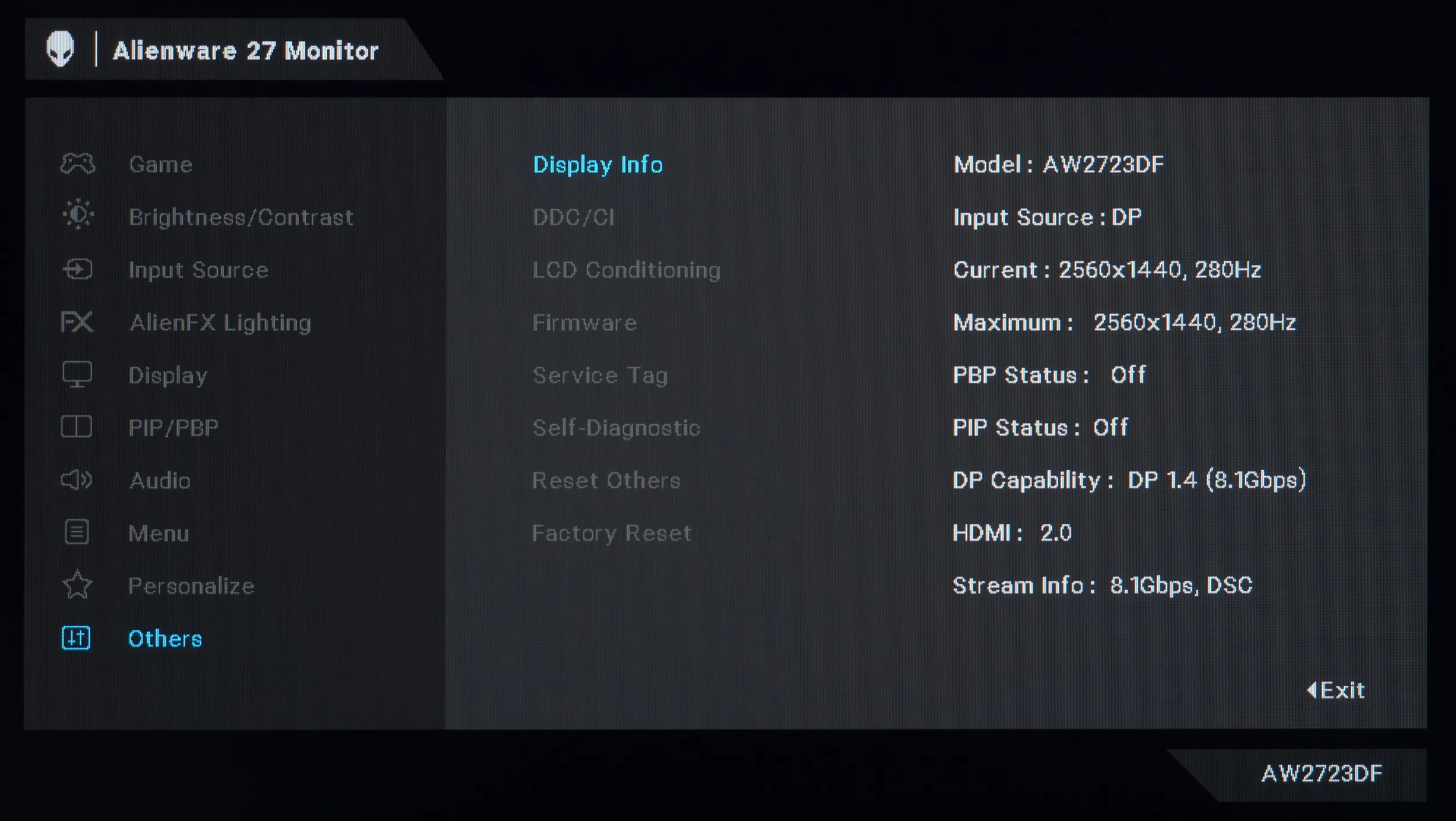
Task: Click the Others settings icon
Action: (x=76, y=637)
